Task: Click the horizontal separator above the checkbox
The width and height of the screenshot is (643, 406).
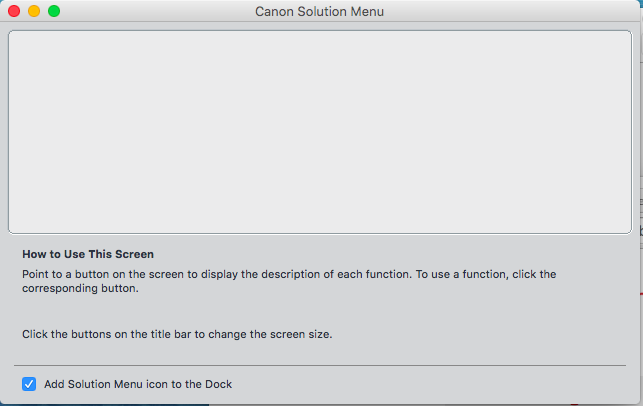Action: click(320, 365)
